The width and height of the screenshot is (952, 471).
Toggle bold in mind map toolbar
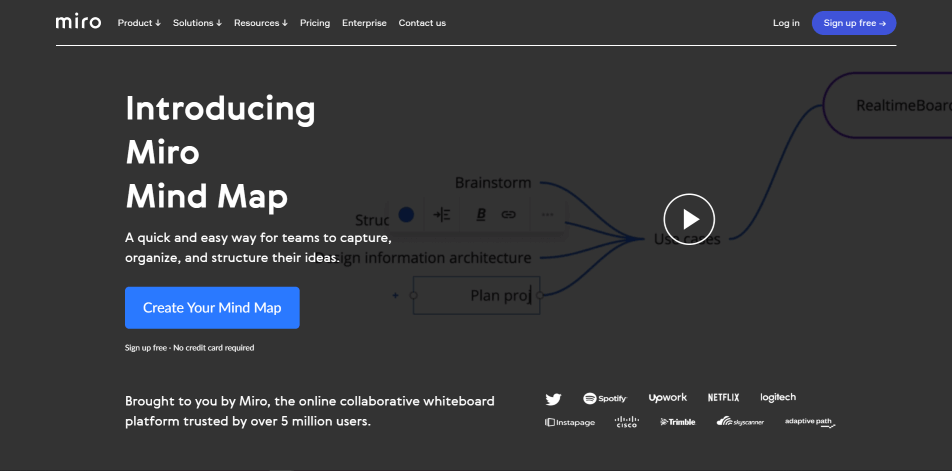pyautogui.click(x=481, y=214)
